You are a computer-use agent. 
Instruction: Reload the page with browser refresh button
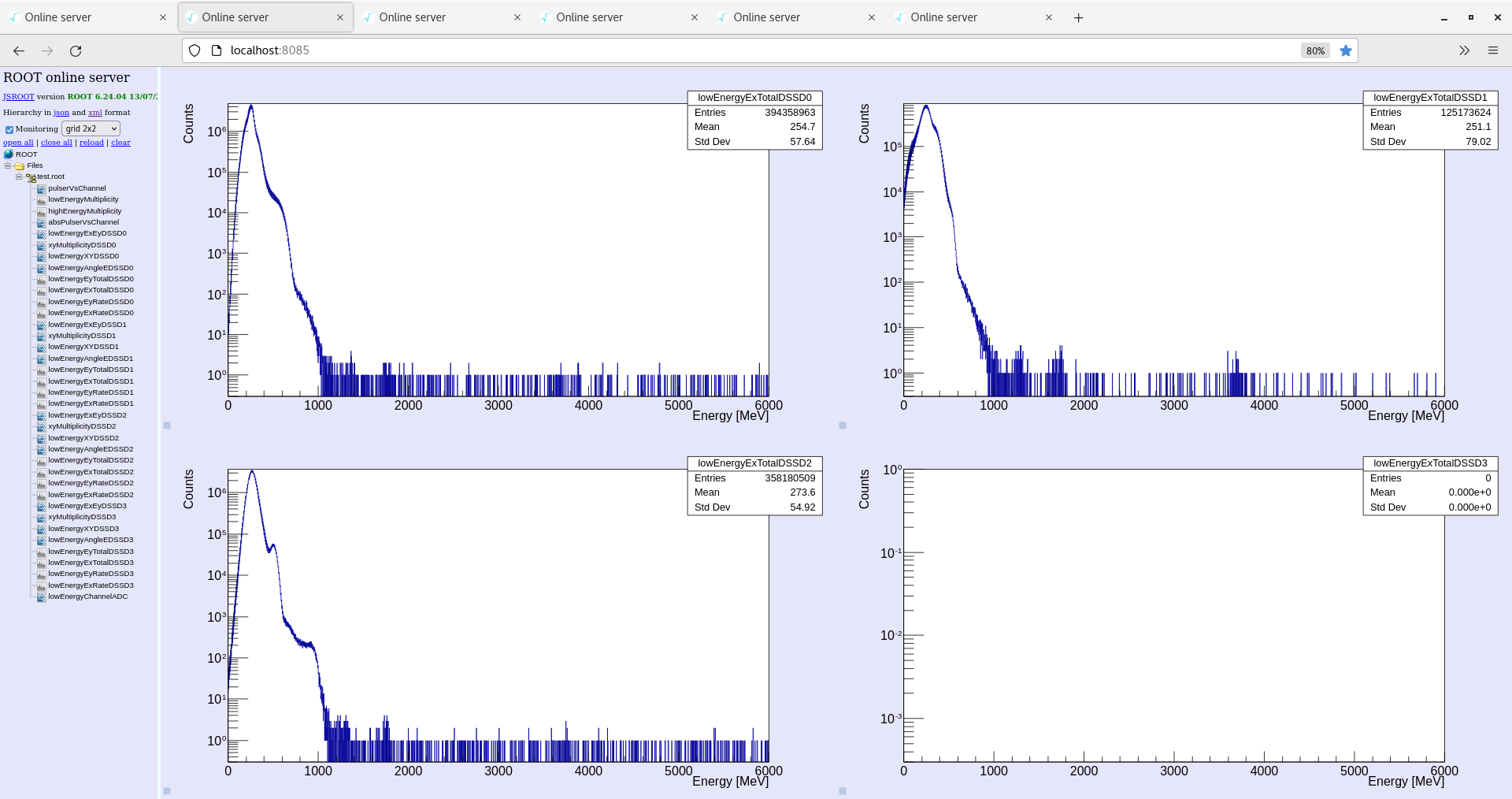(x=76, y=50)
